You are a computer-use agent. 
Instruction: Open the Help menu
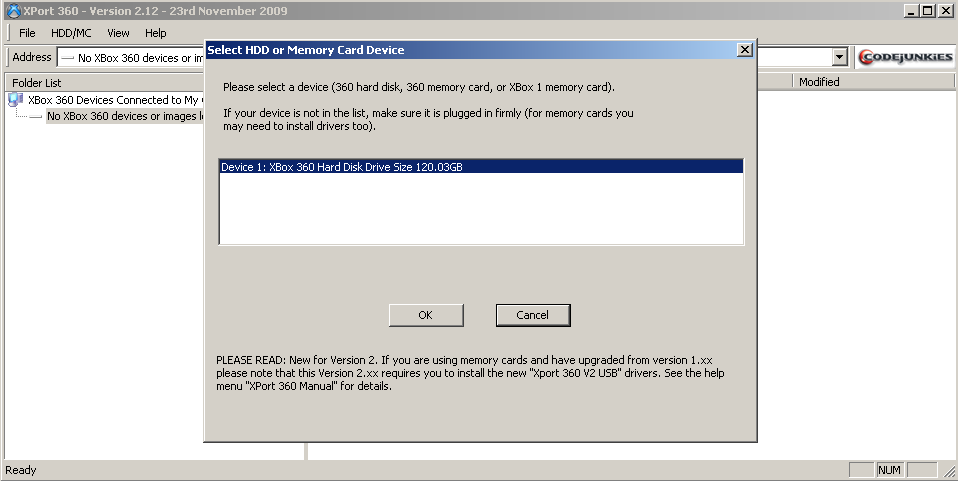click(155, 33)
